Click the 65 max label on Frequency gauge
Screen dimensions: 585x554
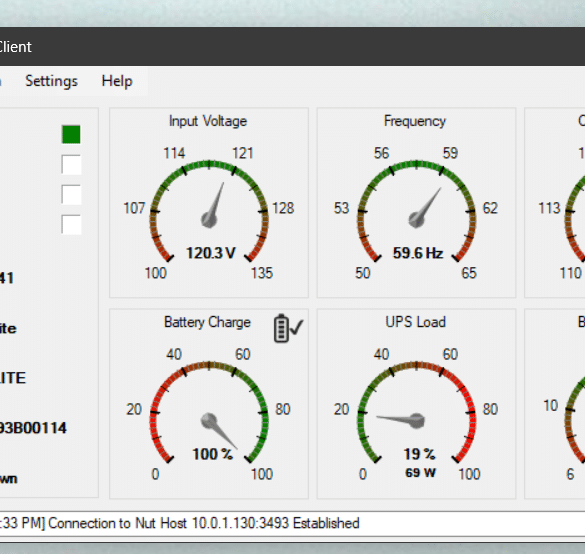[469, 273]
